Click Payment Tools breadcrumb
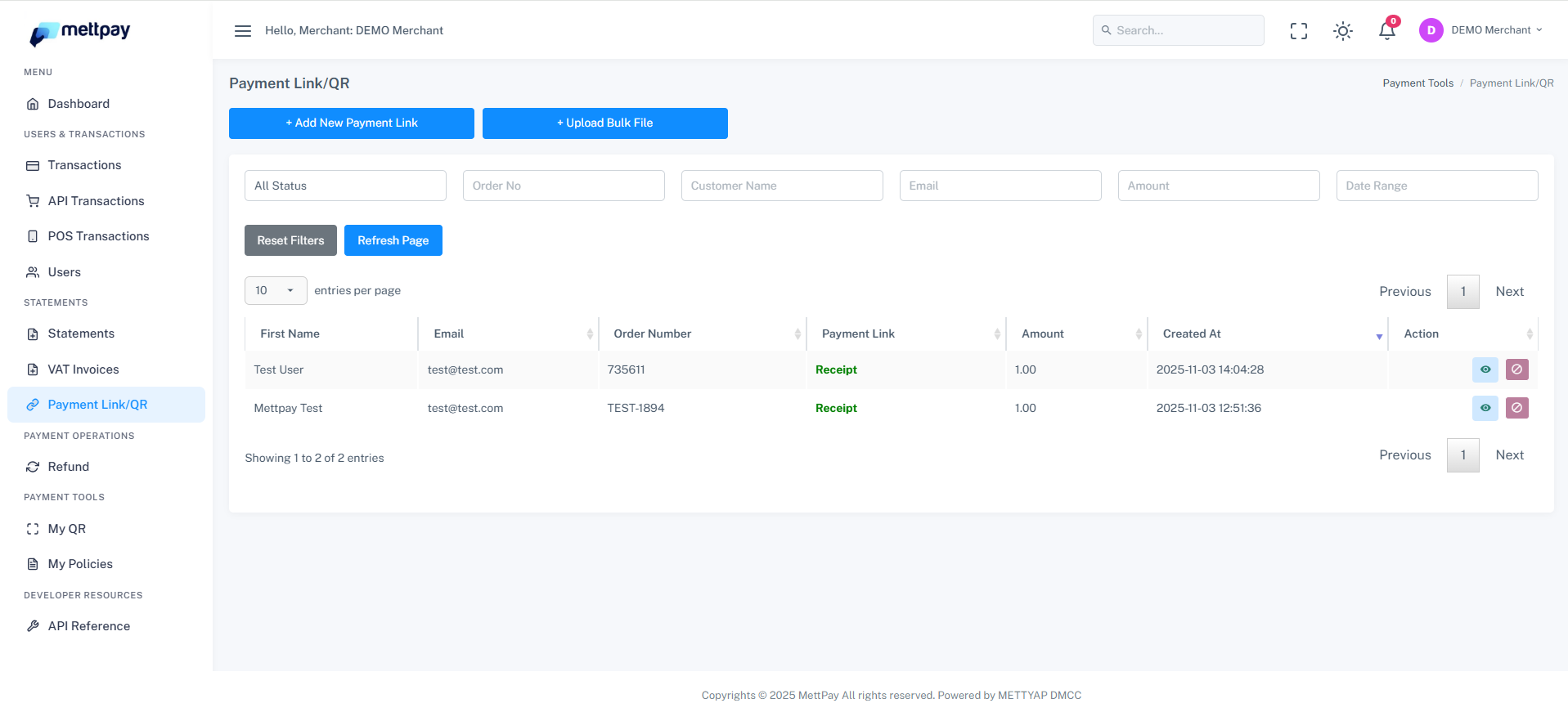The height and width of the screenshot is (712, 1568). [x=1418, y=83]
